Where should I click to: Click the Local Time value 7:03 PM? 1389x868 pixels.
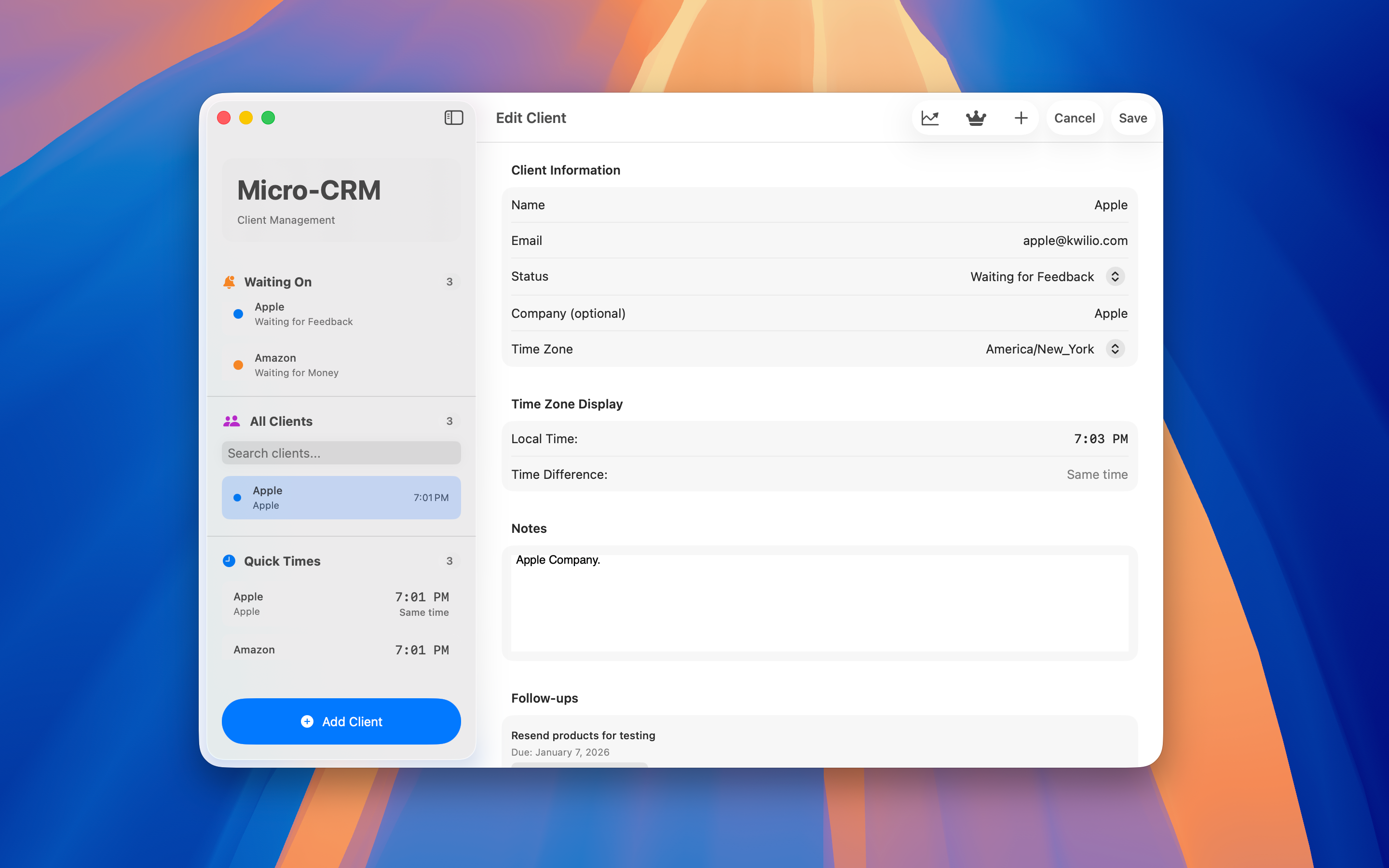[1101, 439]
